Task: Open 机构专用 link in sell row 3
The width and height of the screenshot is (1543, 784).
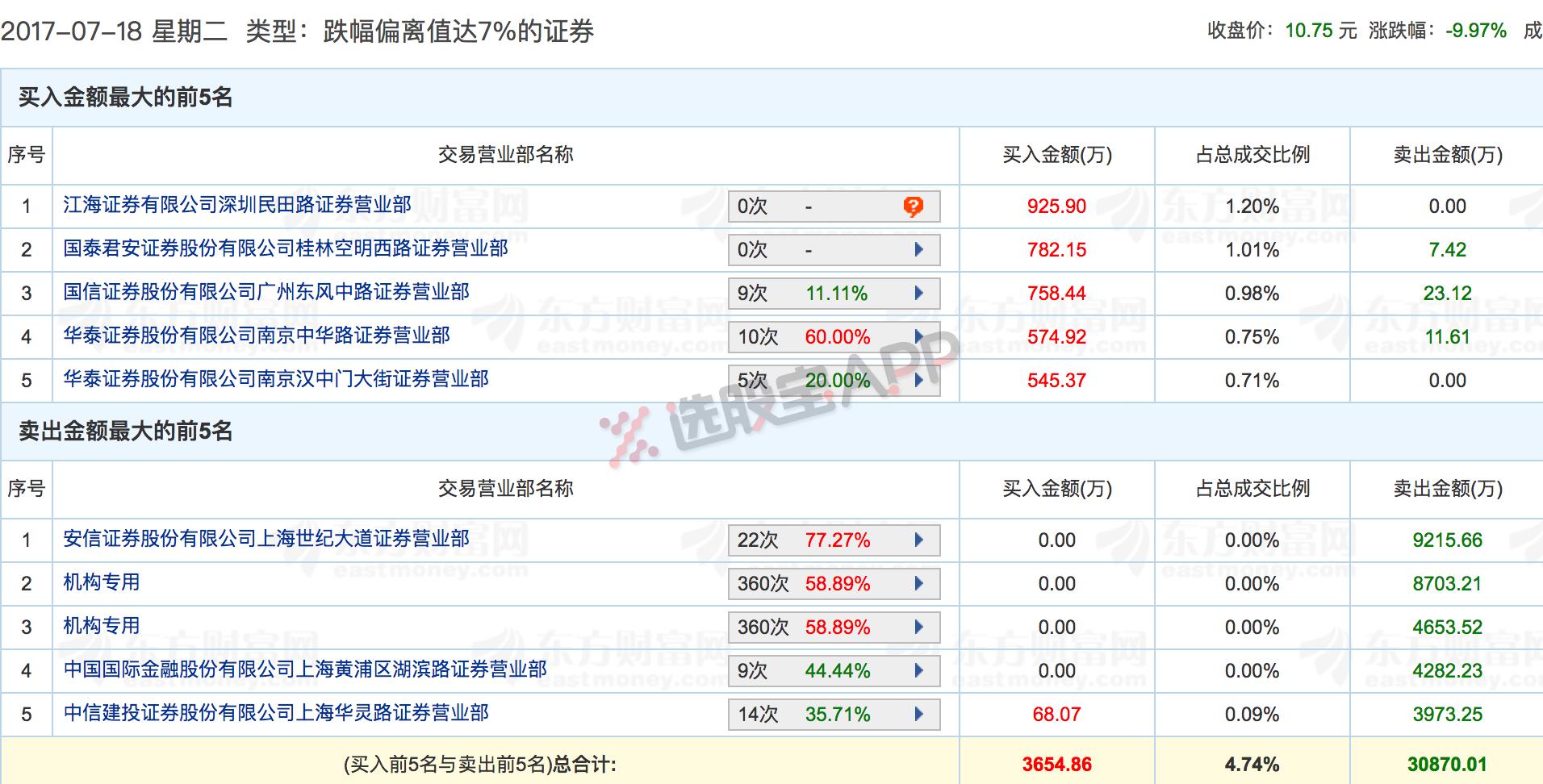Action: pyautogui.click(x=102, y=627)
